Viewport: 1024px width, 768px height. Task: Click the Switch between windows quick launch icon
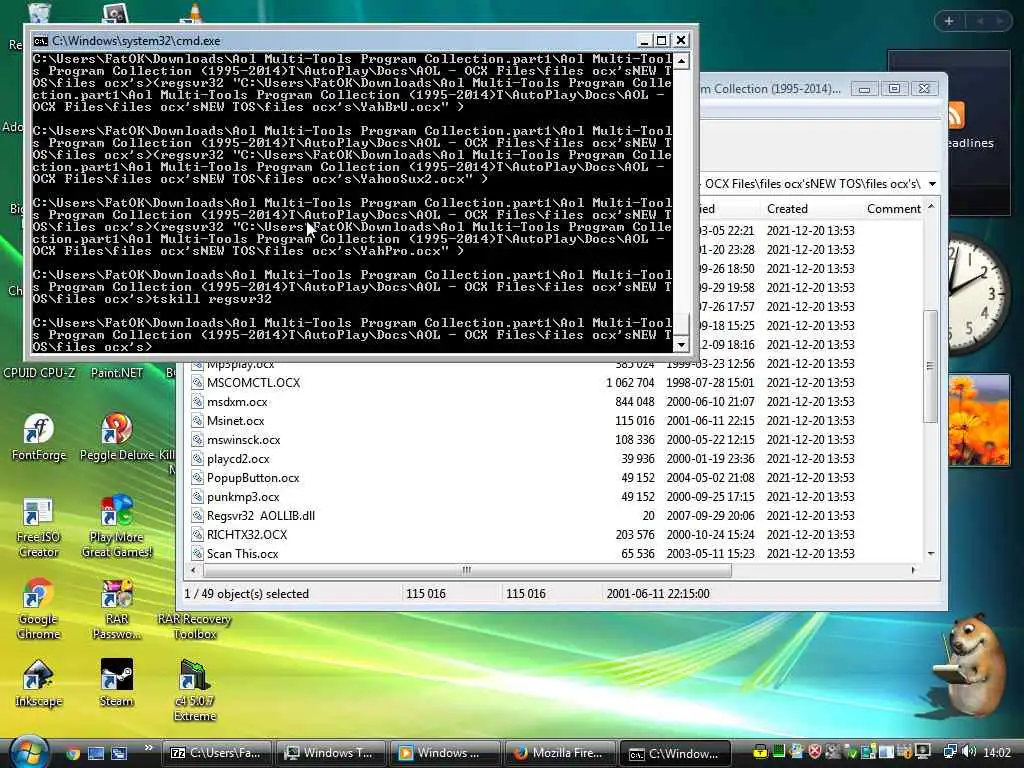[119, 754]
